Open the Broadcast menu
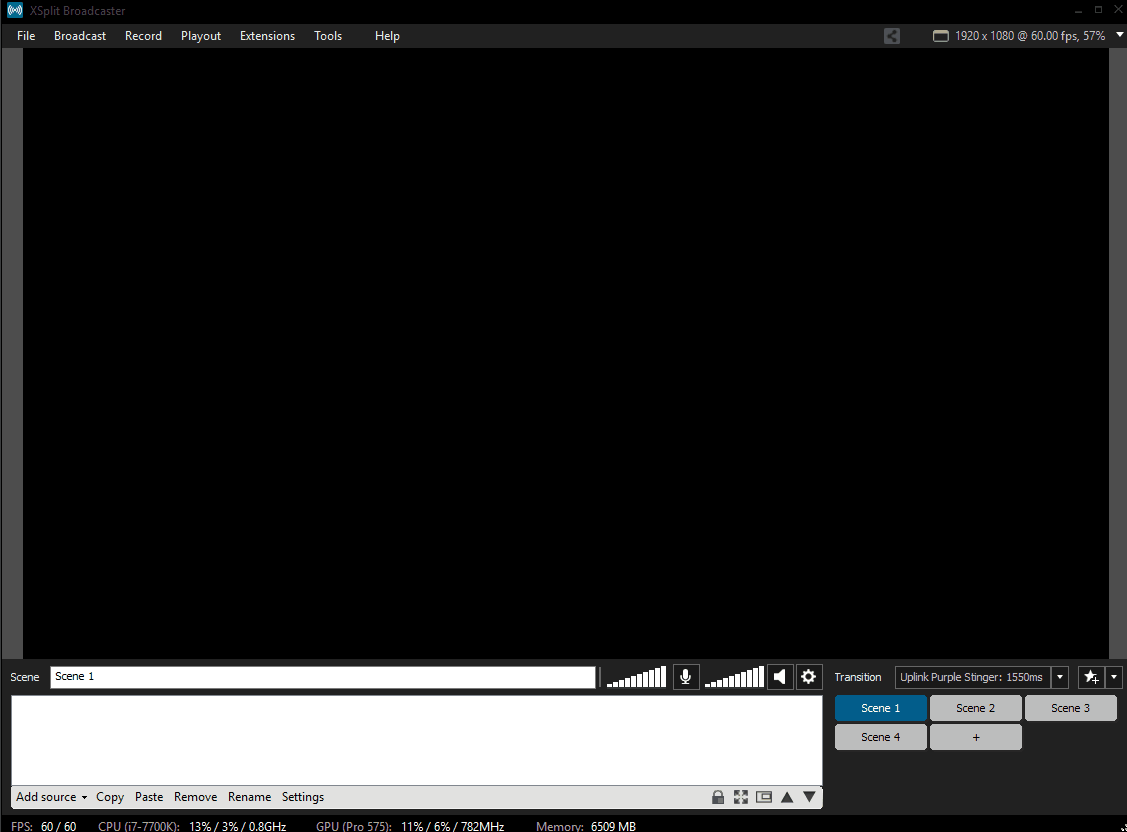1127x832 pixels. tap(79, 36)
